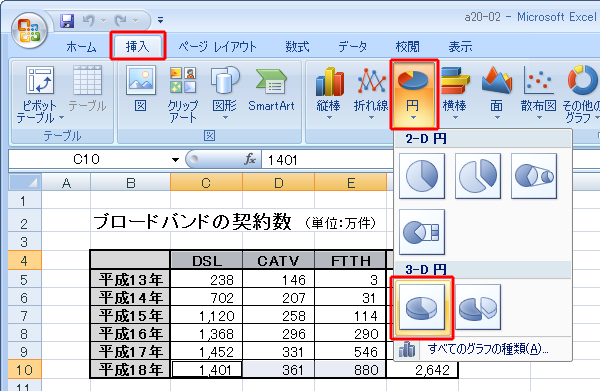
Task: Customize the Quick Access Toolbar
Action: [161, 20]
